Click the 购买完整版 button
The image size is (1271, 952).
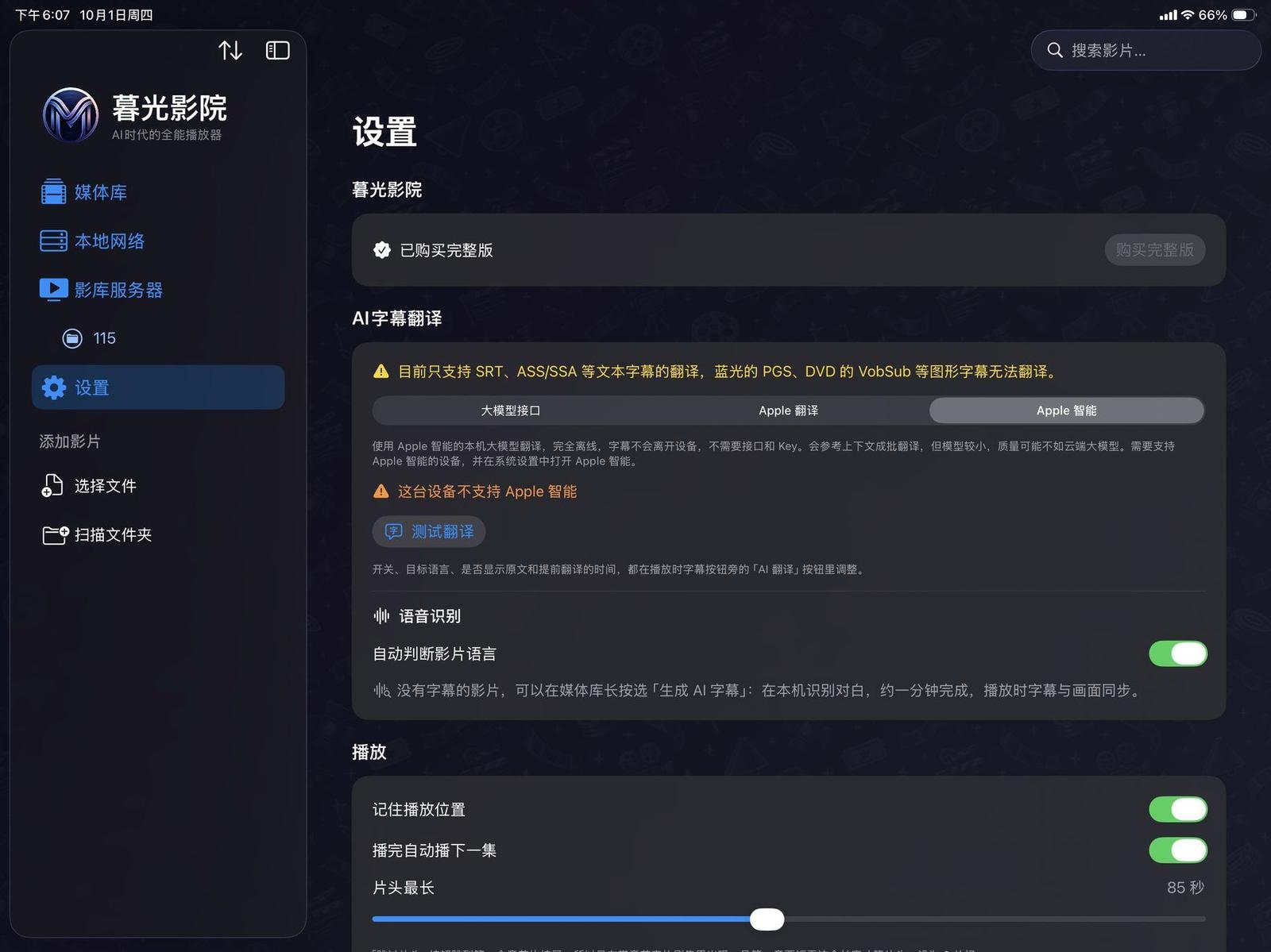click(1154, 250)
